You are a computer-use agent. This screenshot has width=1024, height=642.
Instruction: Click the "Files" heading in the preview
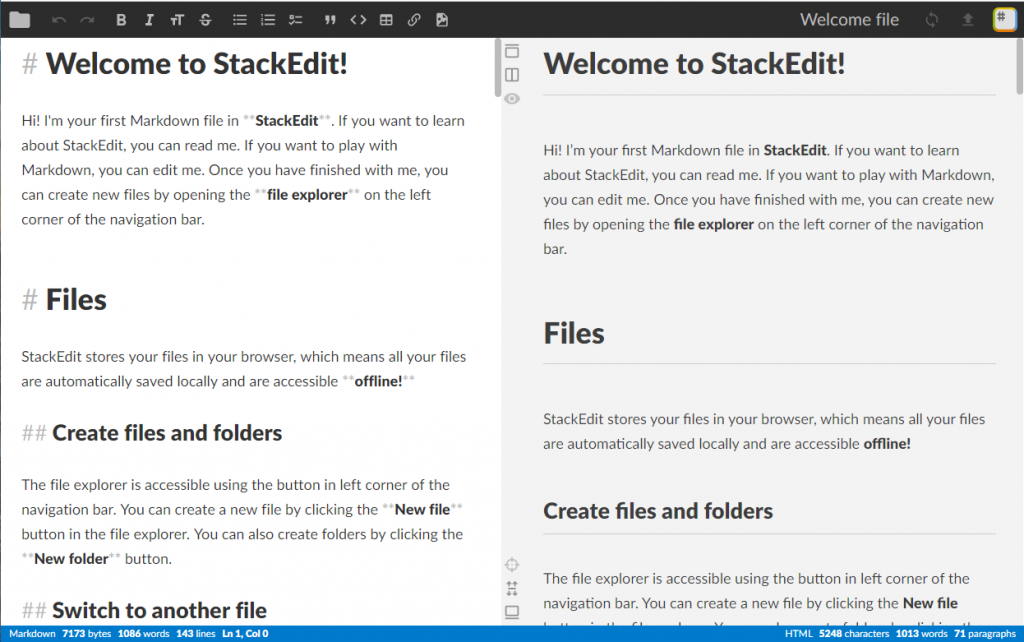574,334
